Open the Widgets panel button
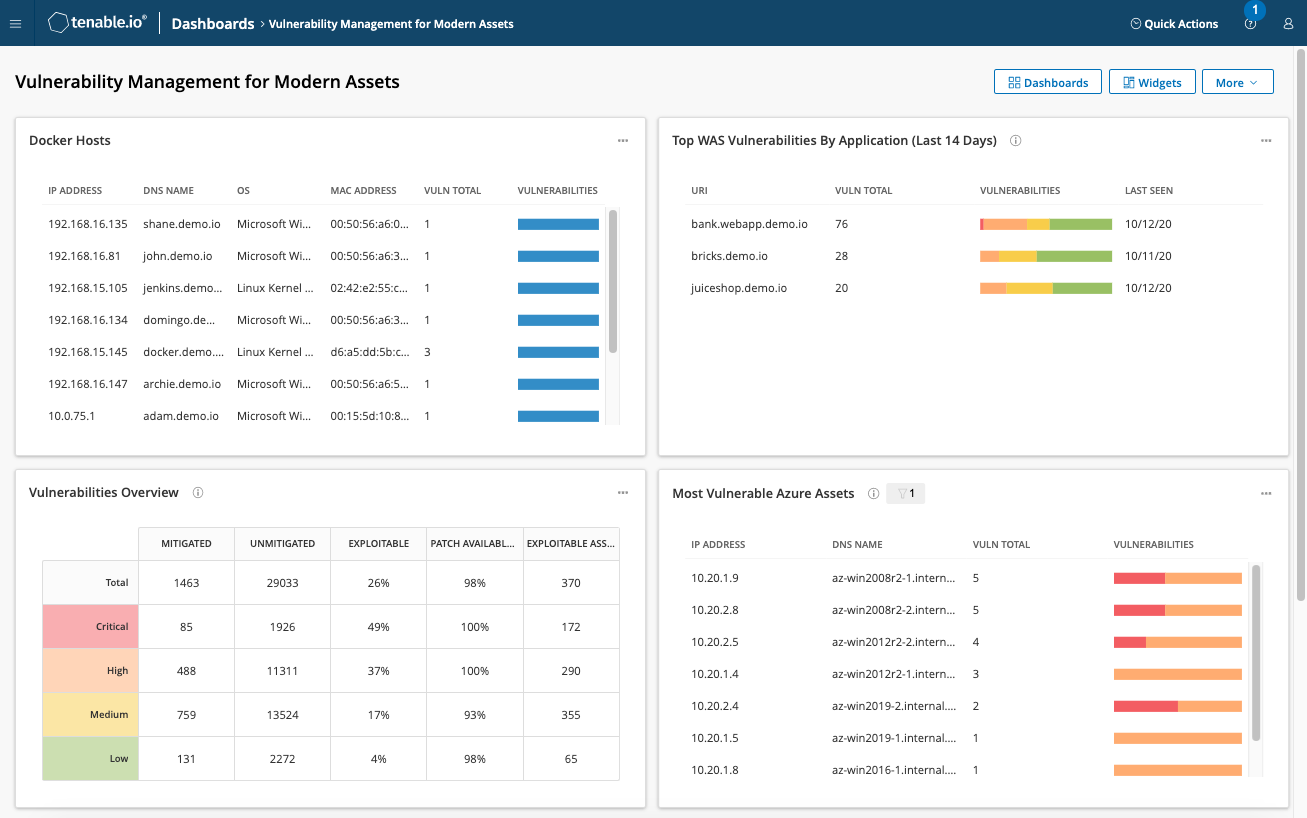1307x818 pixels. 1152,81
